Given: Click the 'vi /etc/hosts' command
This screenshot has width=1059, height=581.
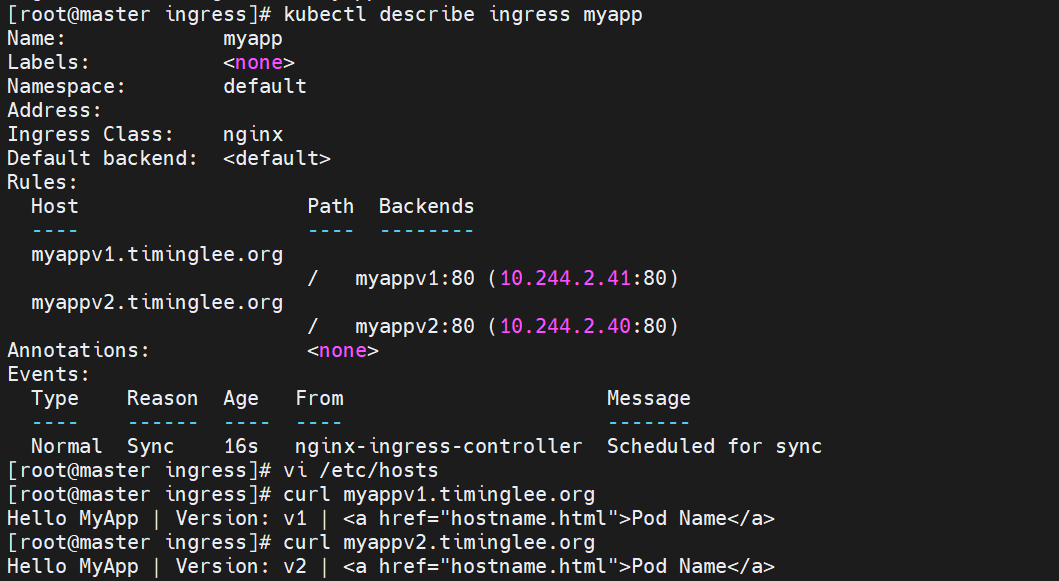Looking at the screenshot, I should pos(361,470).
